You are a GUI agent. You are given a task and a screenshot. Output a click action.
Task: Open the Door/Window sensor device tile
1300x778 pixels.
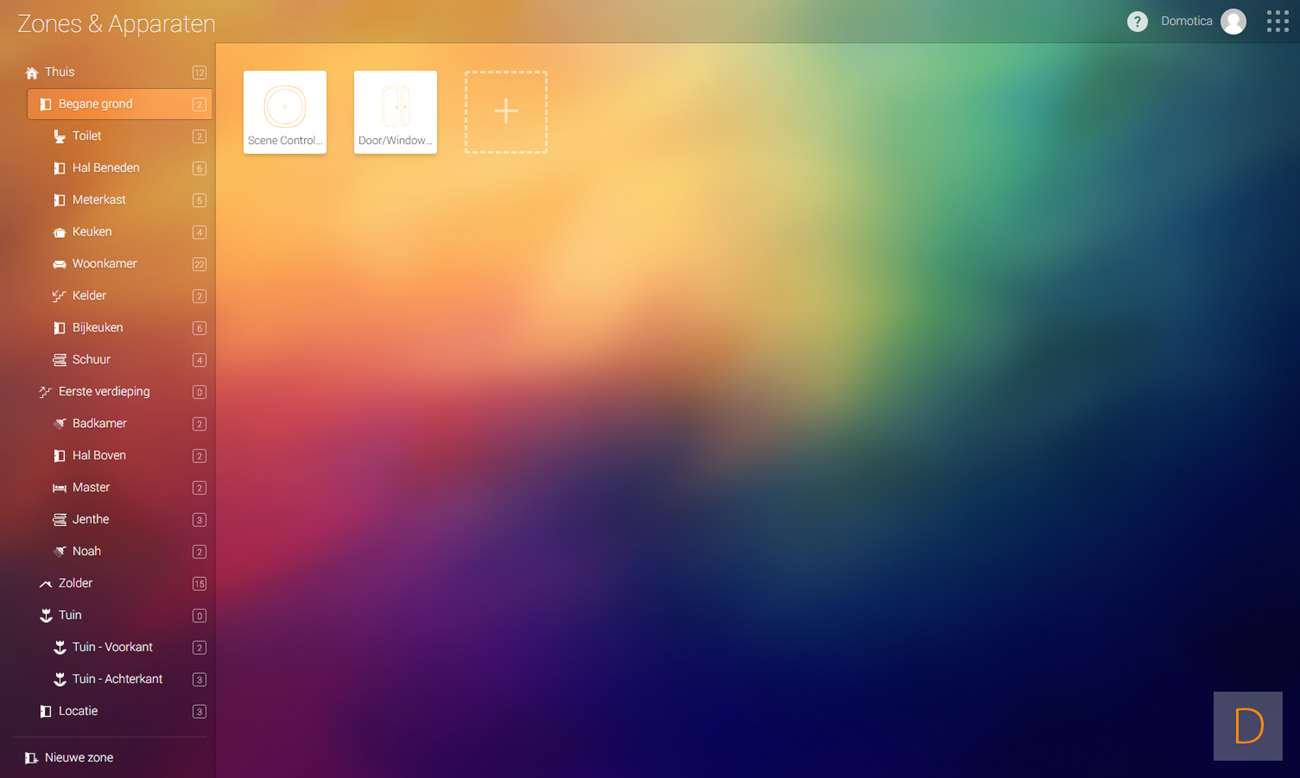click(395, 112)
